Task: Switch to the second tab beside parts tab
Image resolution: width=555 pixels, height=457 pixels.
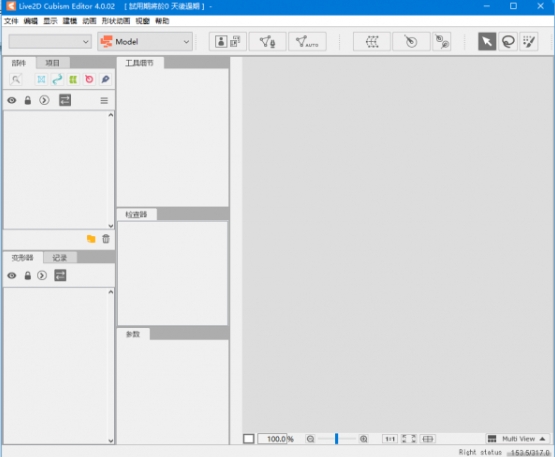Action: click(52, 63)
